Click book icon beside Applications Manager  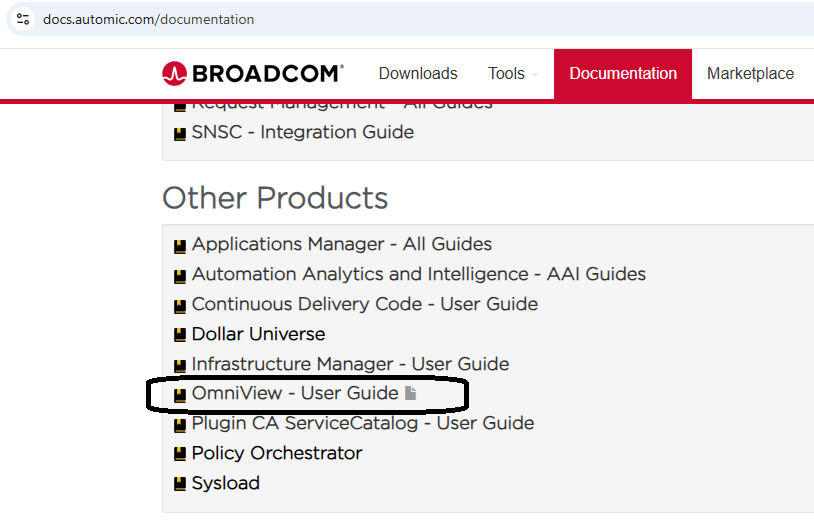tap(180, 246)
